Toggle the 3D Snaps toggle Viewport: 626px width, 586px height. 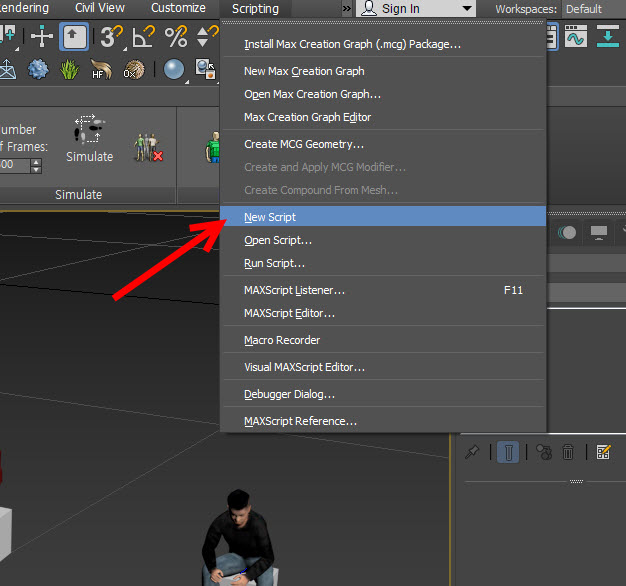point(111,37)
